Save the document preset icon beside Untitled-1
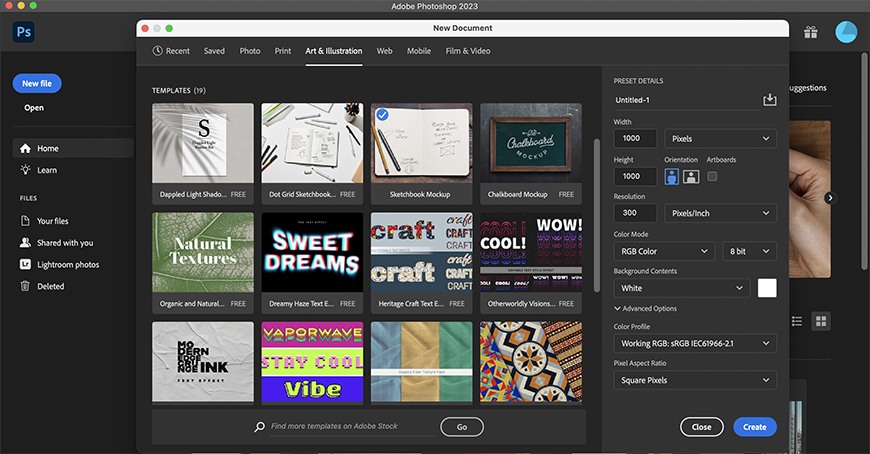 770,99
